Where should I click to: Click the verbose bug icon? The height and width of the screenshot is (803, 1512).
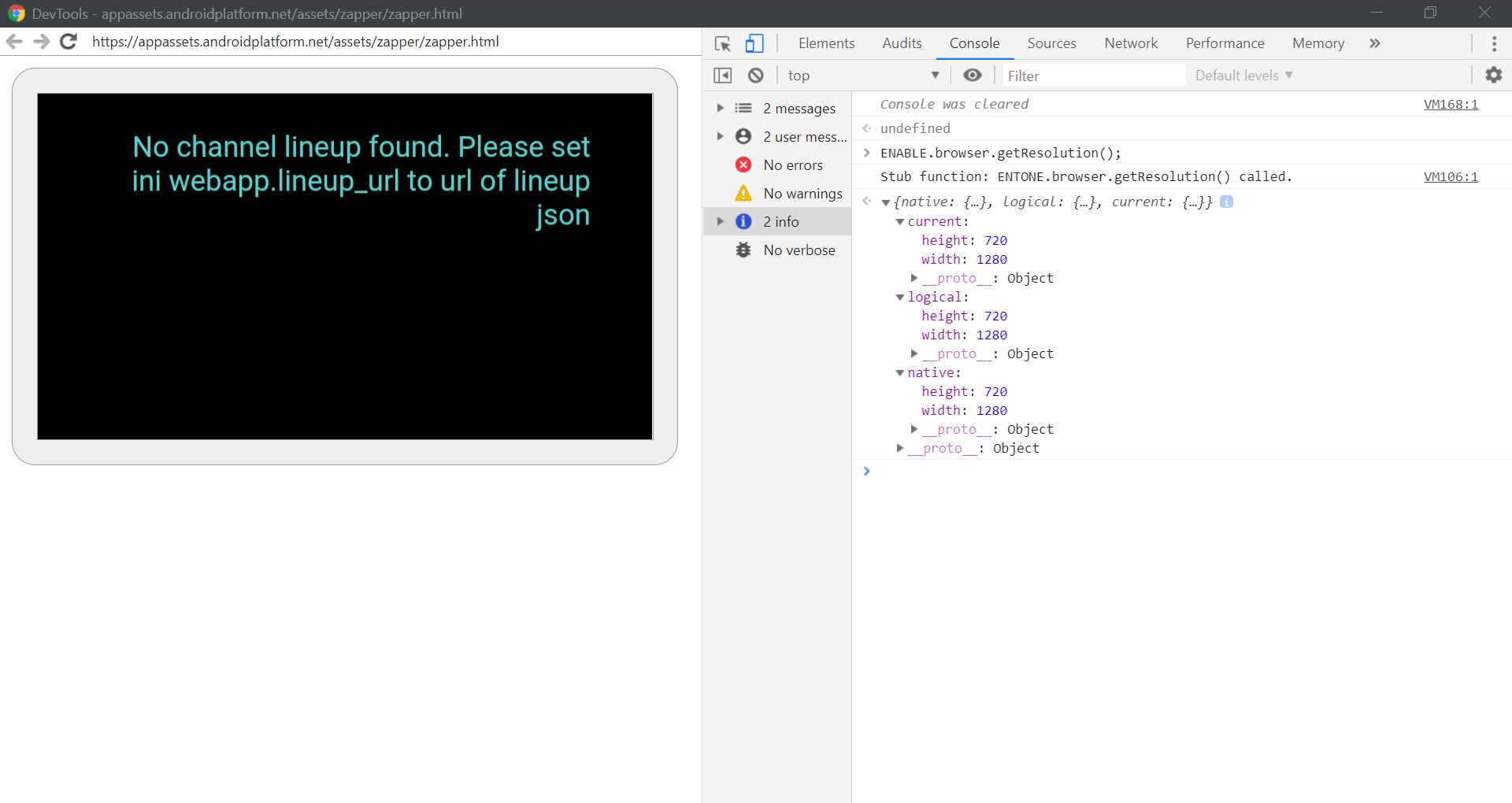[x=743, y=250]
